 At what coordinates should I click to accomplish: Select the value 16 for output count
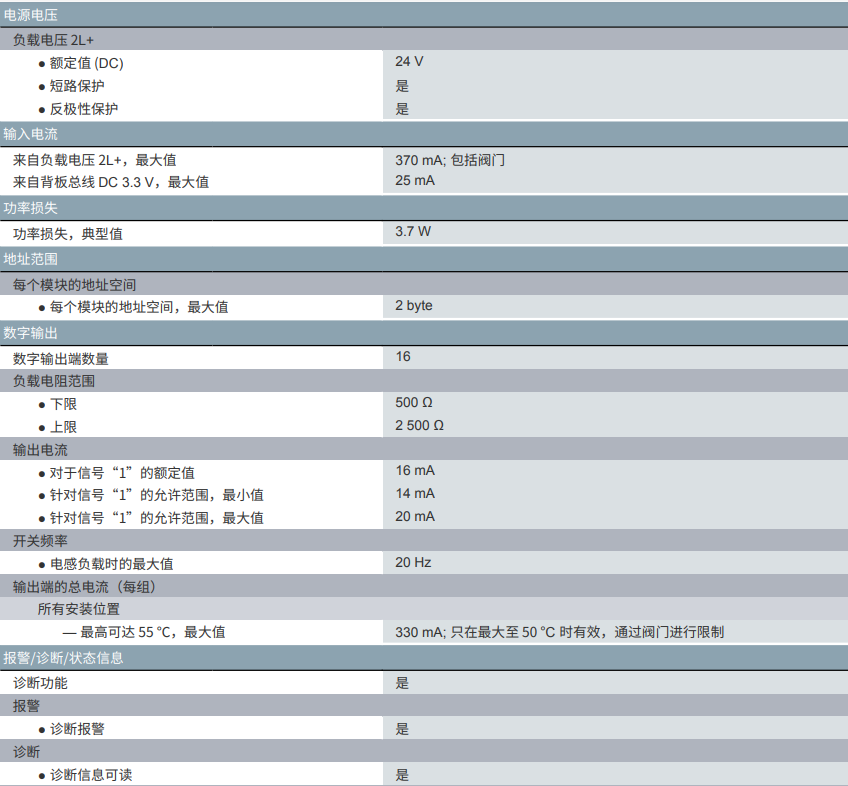click(403, 356)
